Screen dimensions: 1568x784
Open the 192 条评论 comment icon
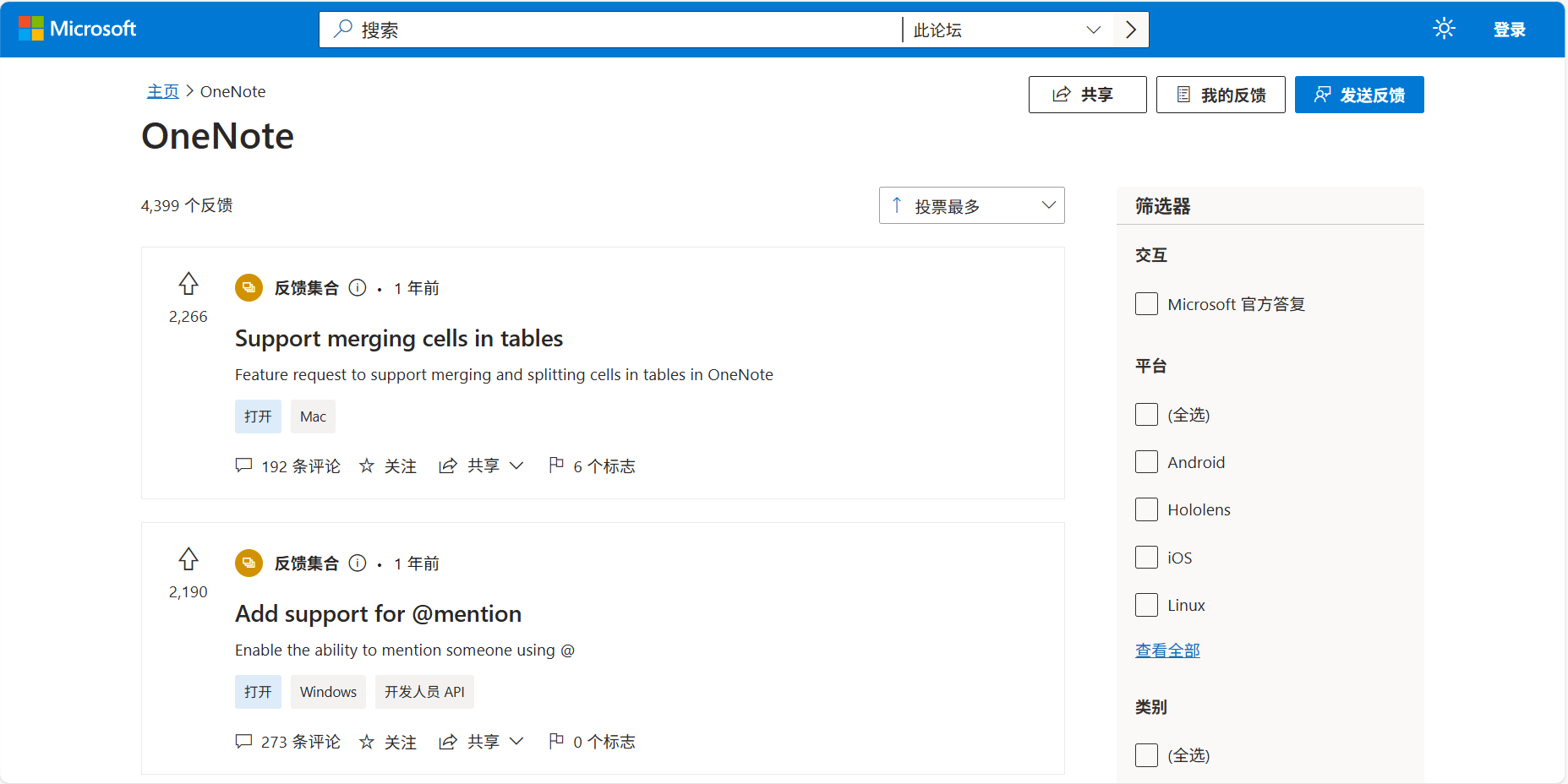243,465
